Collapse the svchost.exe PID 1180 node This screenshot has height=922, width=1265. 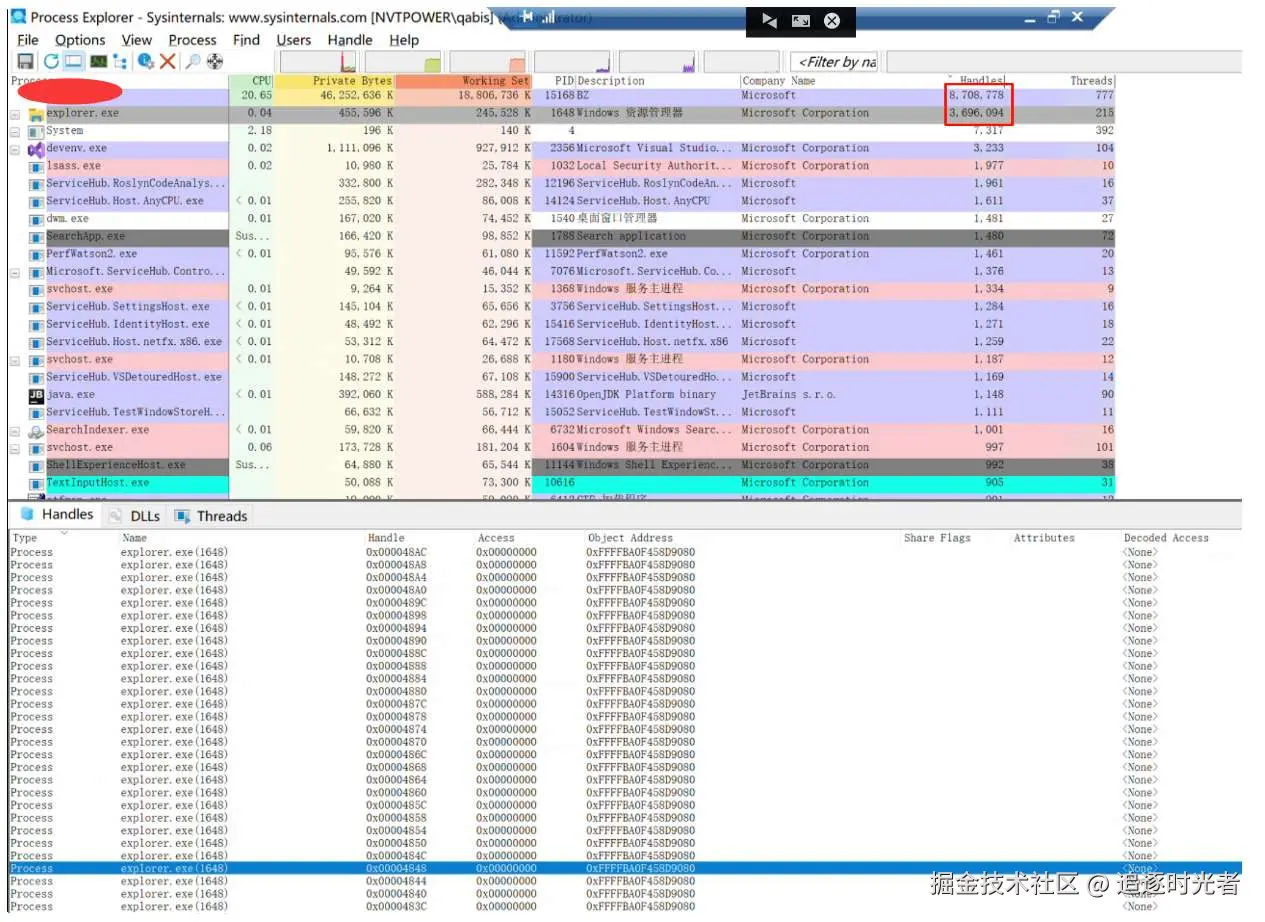[x=15, y=360]
